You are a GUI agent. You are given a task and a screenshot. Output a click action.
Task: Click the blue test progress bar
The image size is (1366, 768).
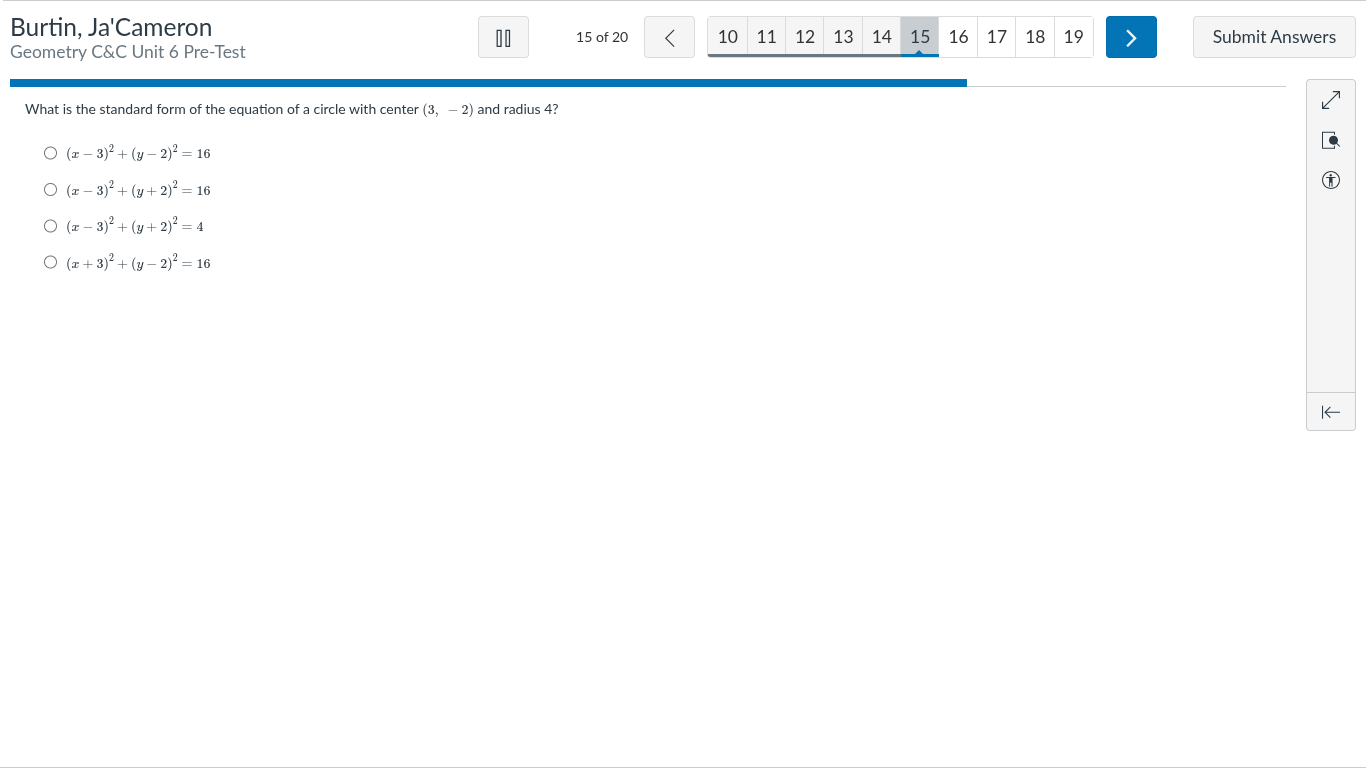point(488,83)
